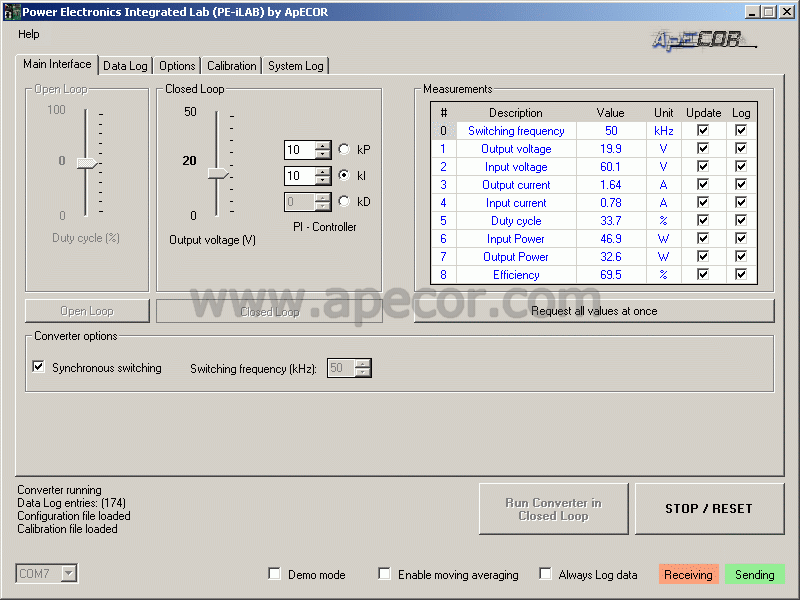The width and height of the screenshot is (800, 600).
Task: Uncheck Update for Efficiency row
Action: (x=703, y=274)
